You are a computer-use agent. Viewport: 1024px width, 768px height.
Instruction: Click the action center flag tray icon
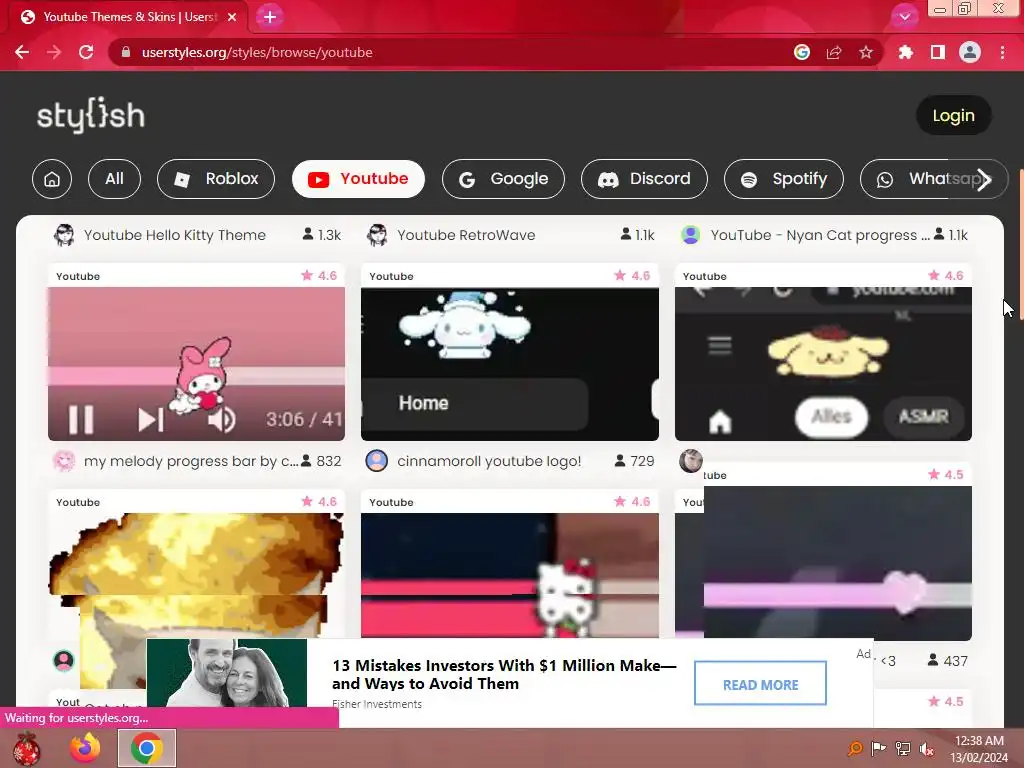[878, 748]
